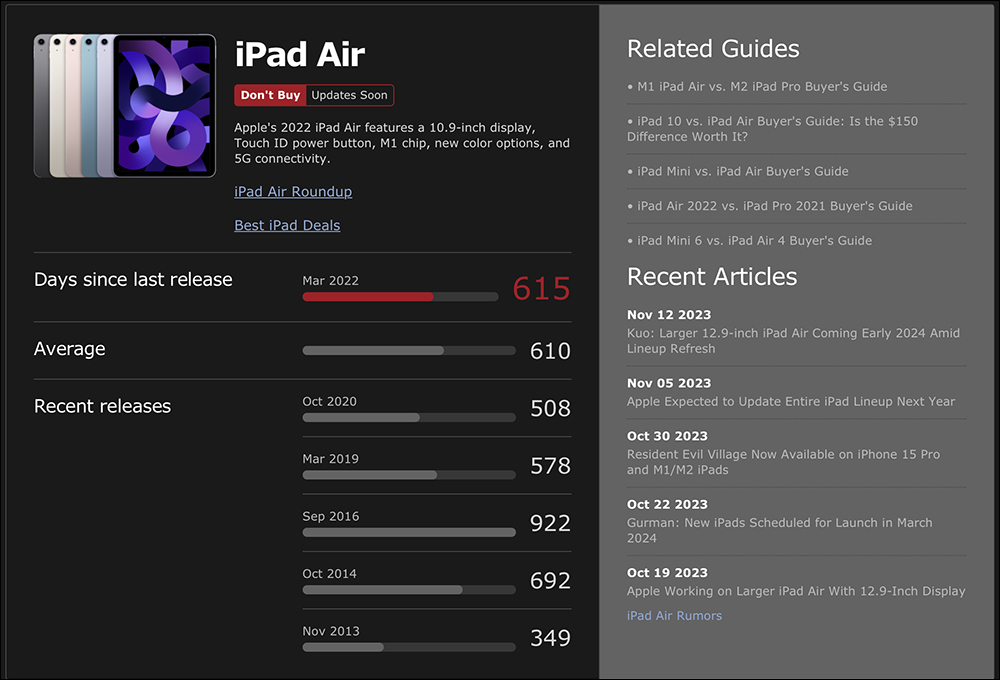Click the Sep 2016 release bar
The width and height of the screenshot is (1000, 680).
tap(409, 532)
